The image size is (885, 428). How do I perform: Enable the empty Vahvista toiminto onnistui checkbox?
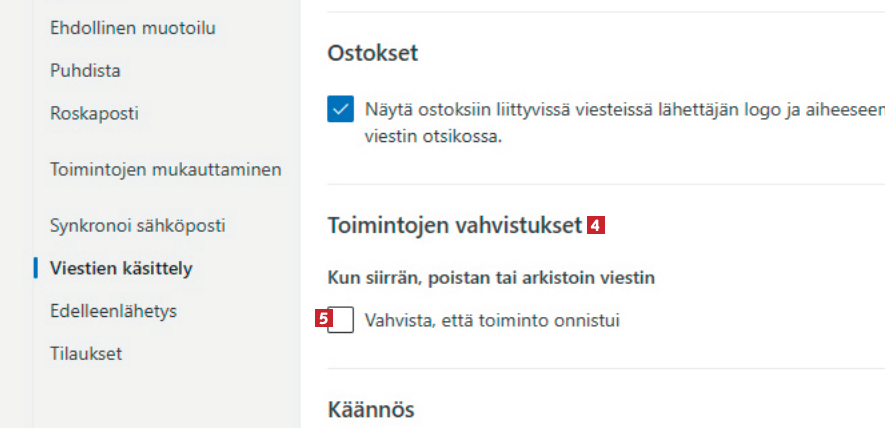[344, 320]
